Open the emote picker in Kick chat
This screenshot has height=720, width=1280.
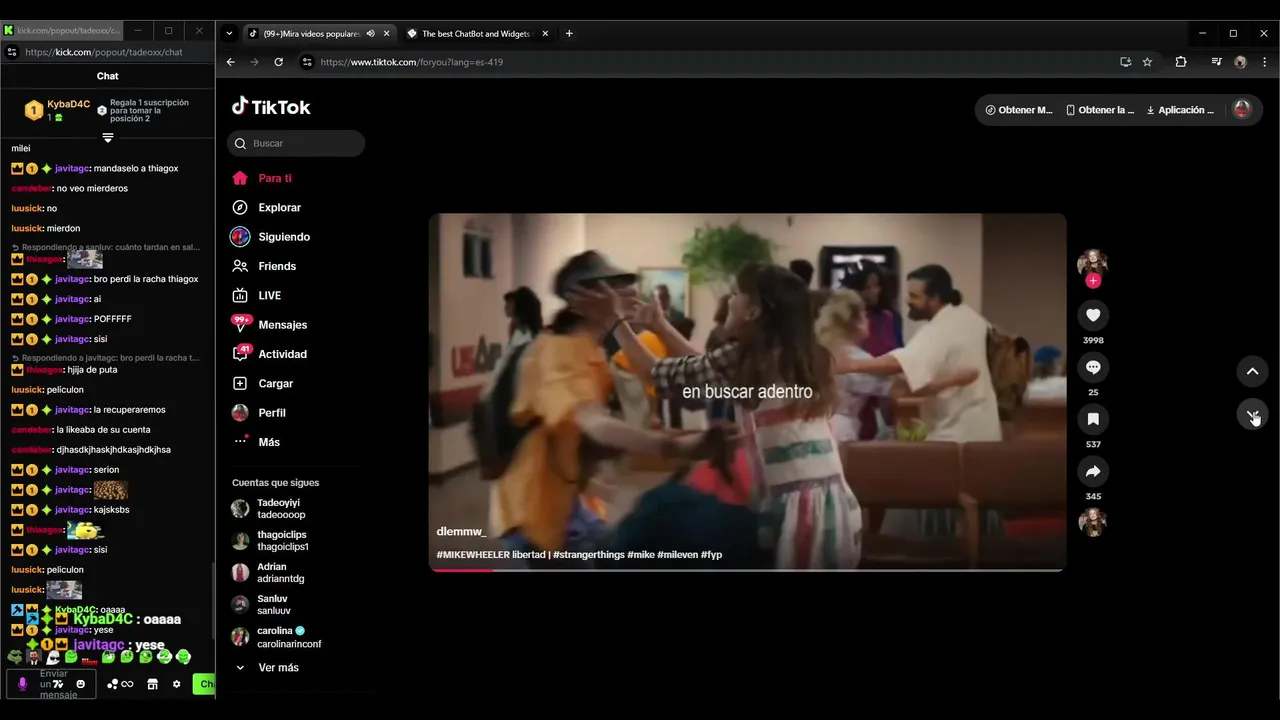(81, 684)
